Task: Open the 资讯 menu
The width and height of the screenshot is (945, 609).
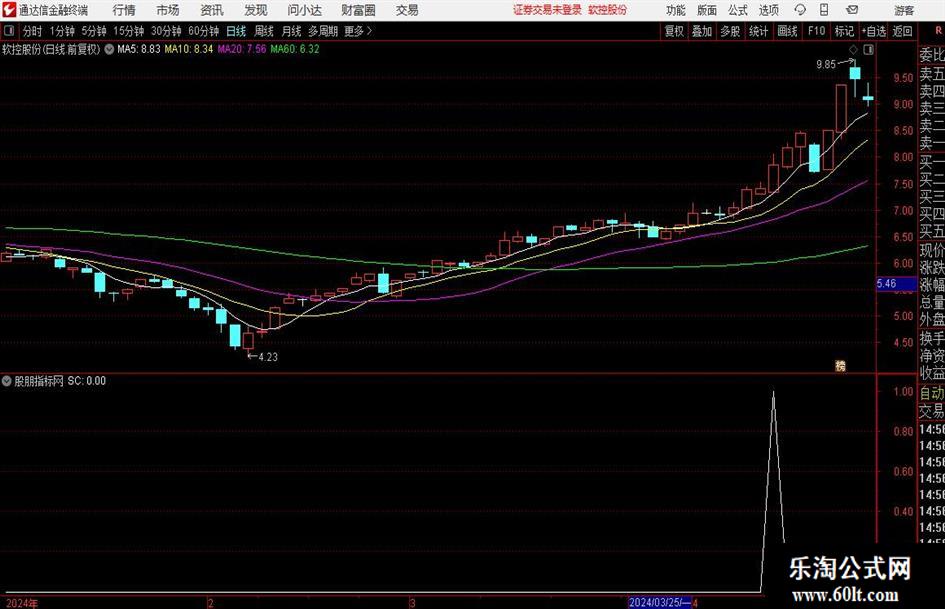Action: pyautogui.click(x=212, y=10)
